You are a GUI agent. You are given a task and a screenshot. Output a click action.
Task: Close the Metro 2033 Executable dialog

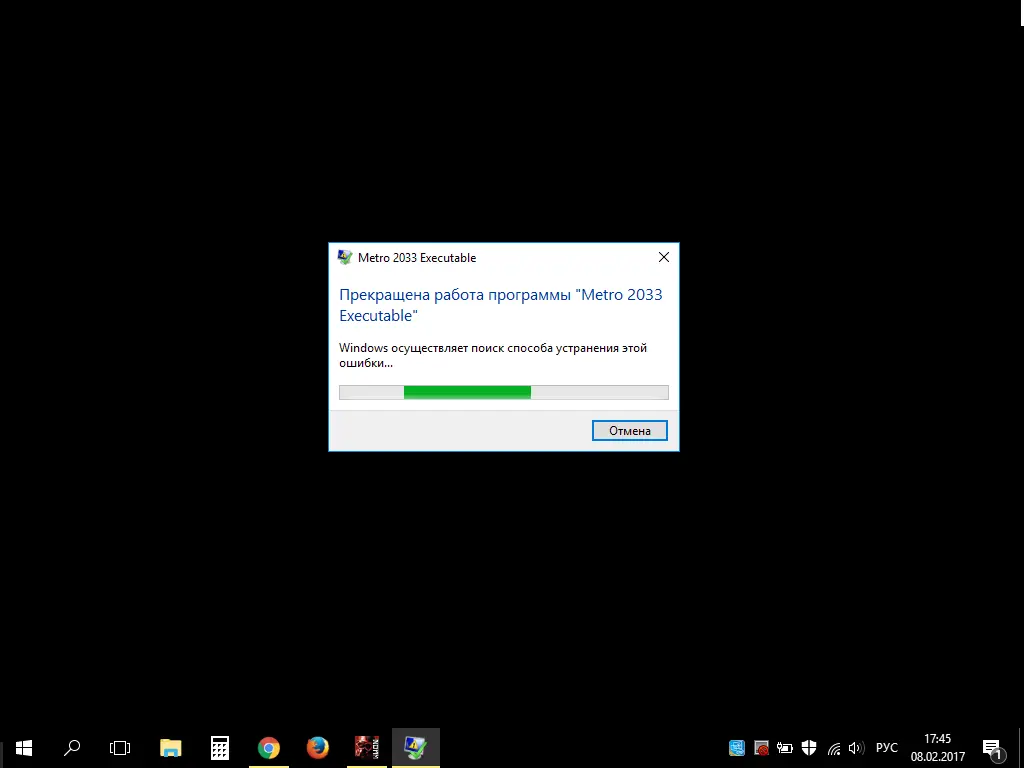pos(664,257)
